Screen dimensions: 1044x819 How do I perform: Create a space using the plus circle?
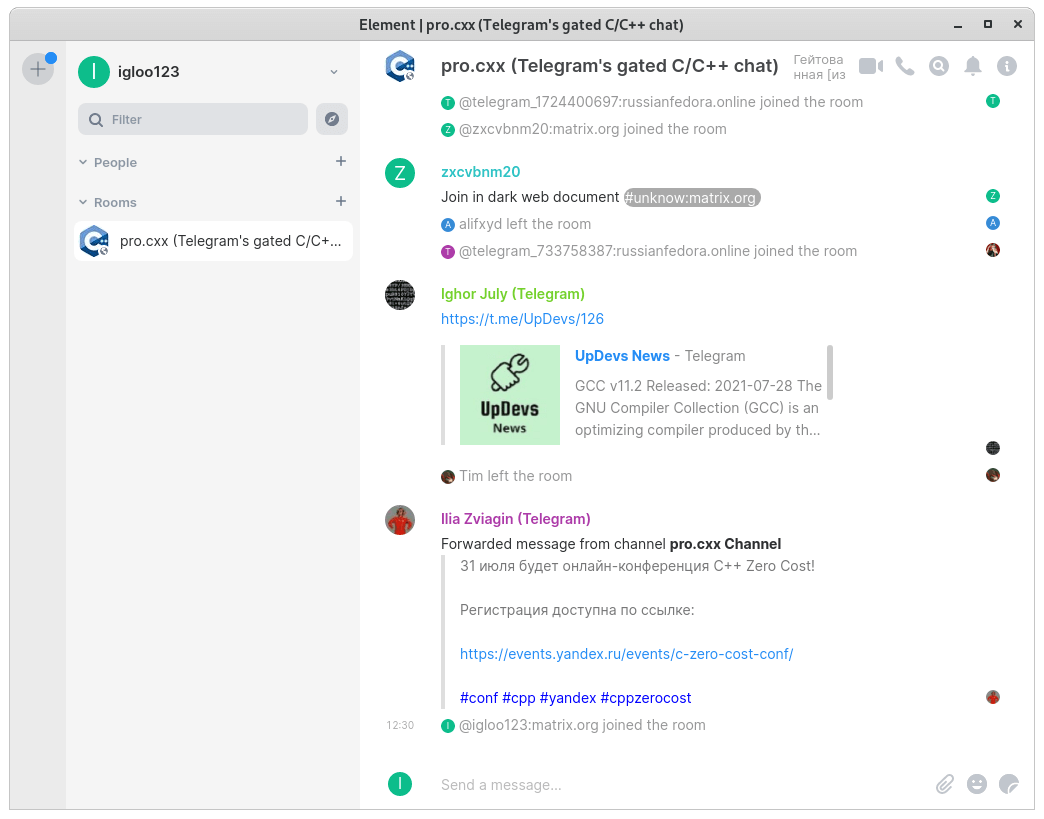coord(38,69)
